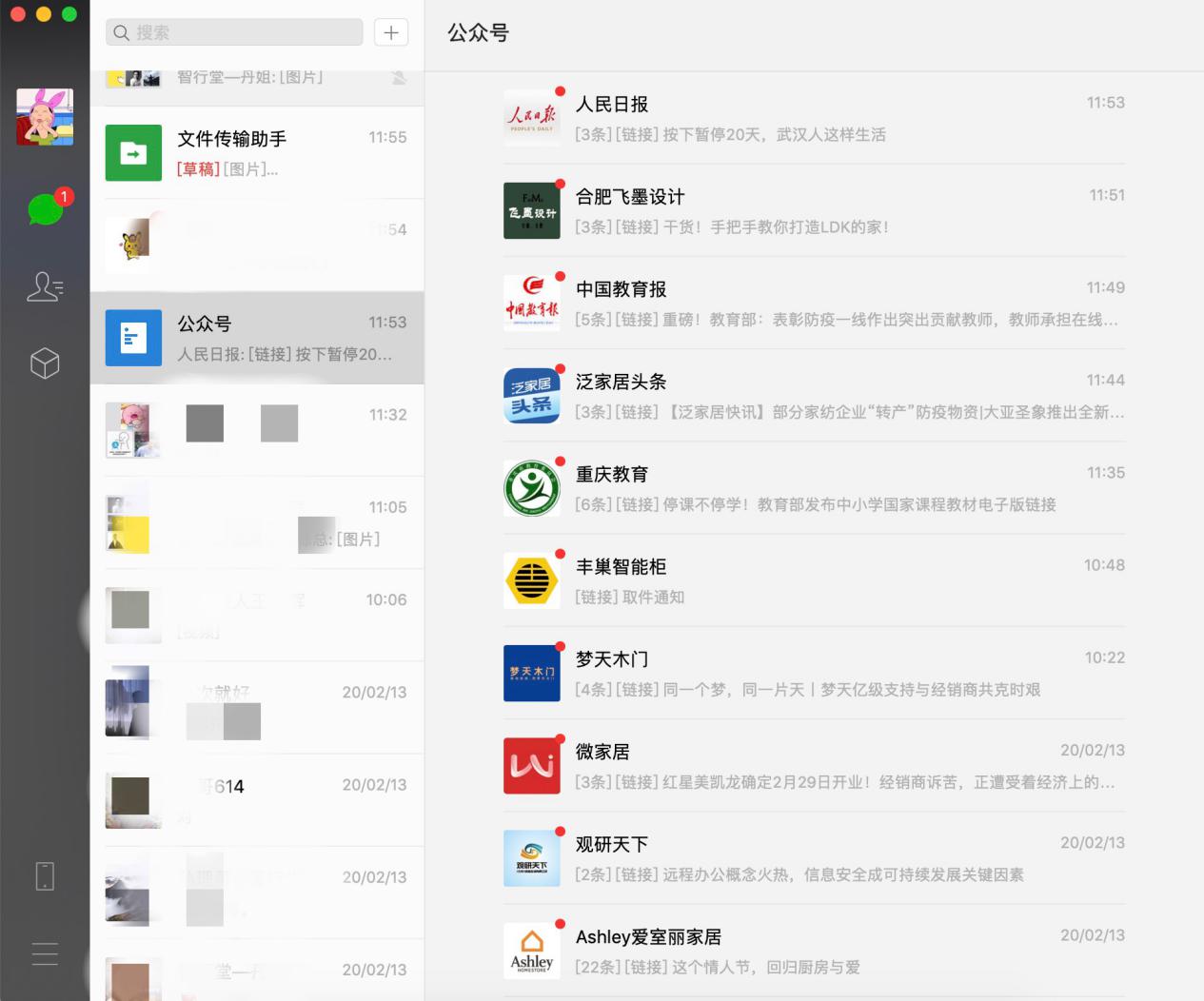Open the 丰巢智能柜 account logo

[x=532, y=580]
